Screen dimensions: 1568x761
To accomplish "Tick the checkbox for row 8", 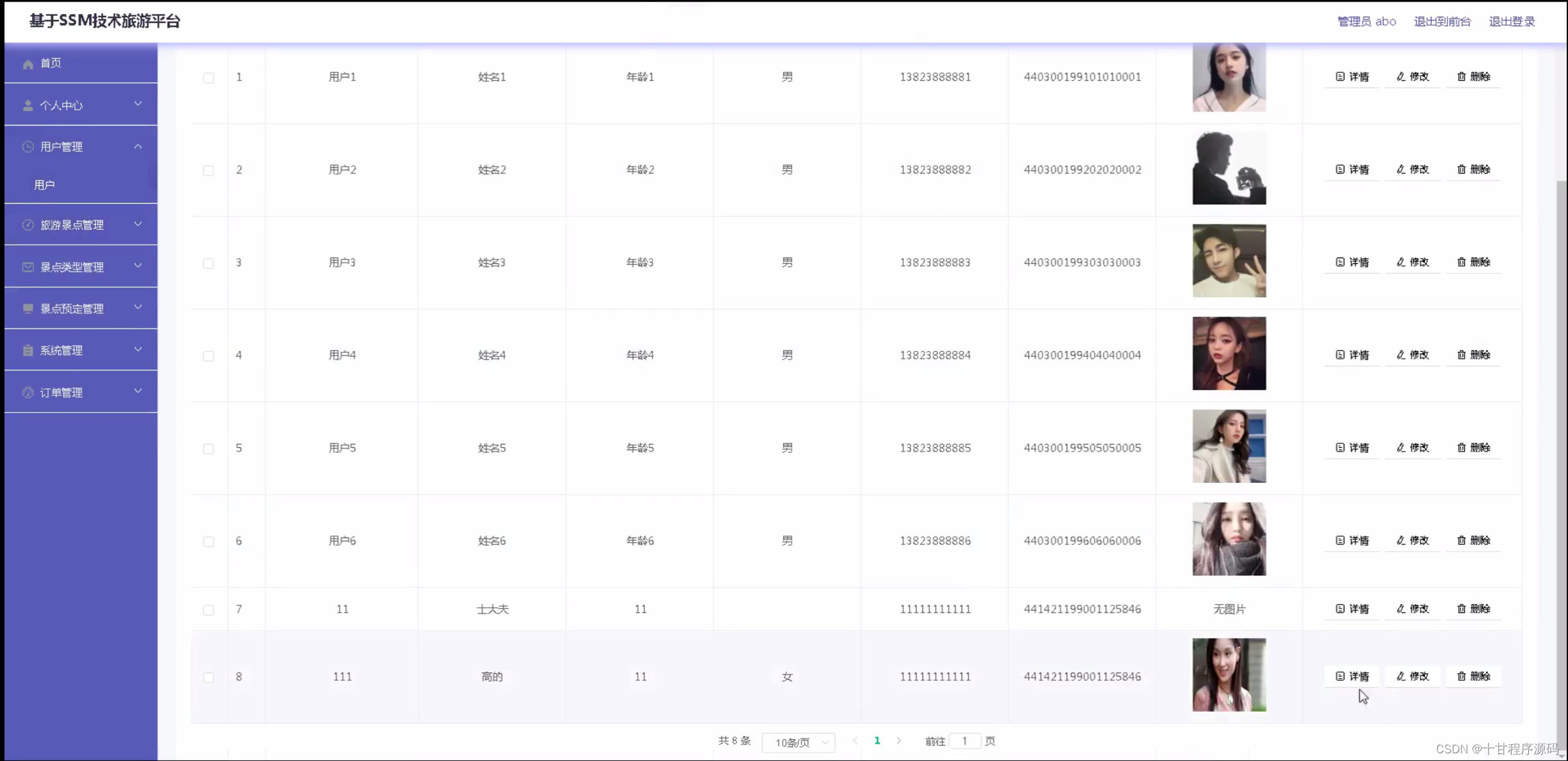I will coord(208,678).
